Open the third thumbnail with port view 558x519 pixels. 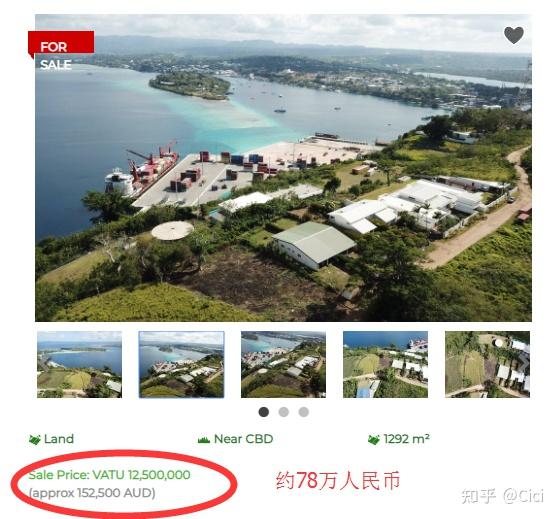coord(283,365)
